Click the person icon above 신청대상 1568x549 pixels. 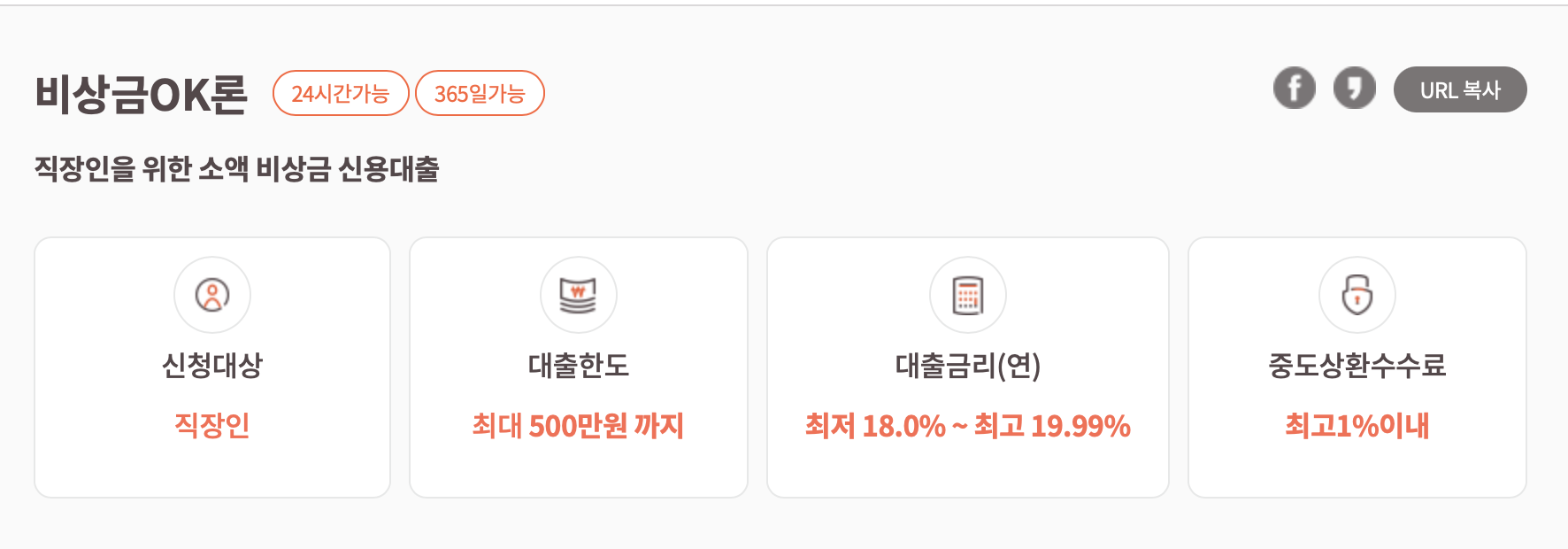[x=211, y=295]
